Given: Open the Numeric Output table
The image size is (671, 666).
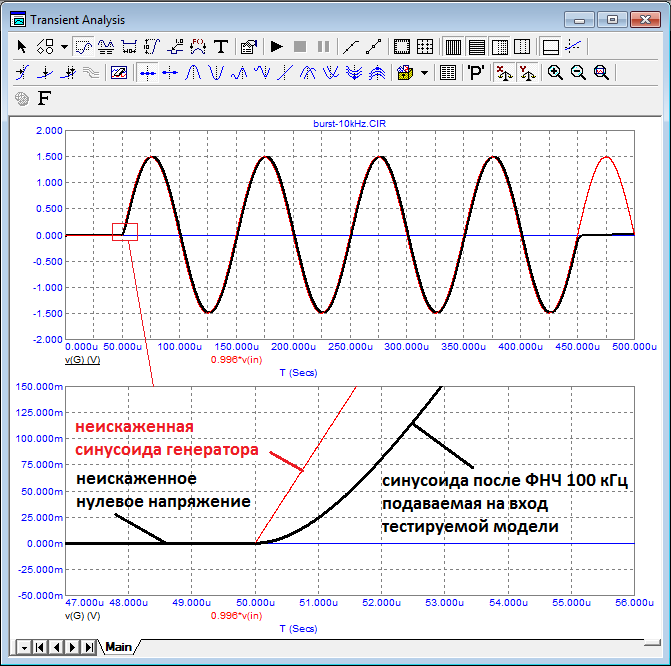Looking at the screenshot, I should [448, 73].
